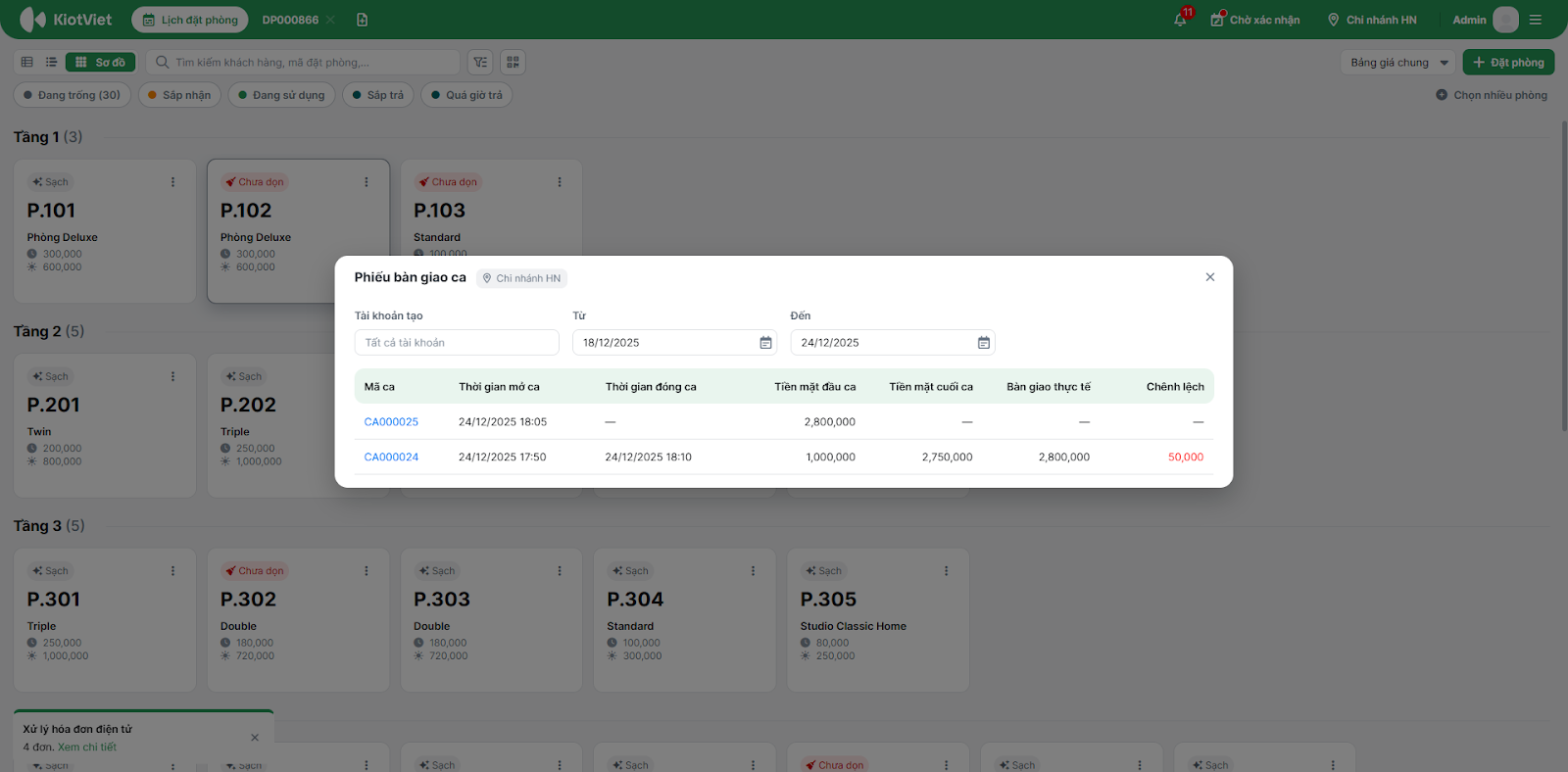Click the new document tab icon
The image size is (1568, 772).
(363, 20)
